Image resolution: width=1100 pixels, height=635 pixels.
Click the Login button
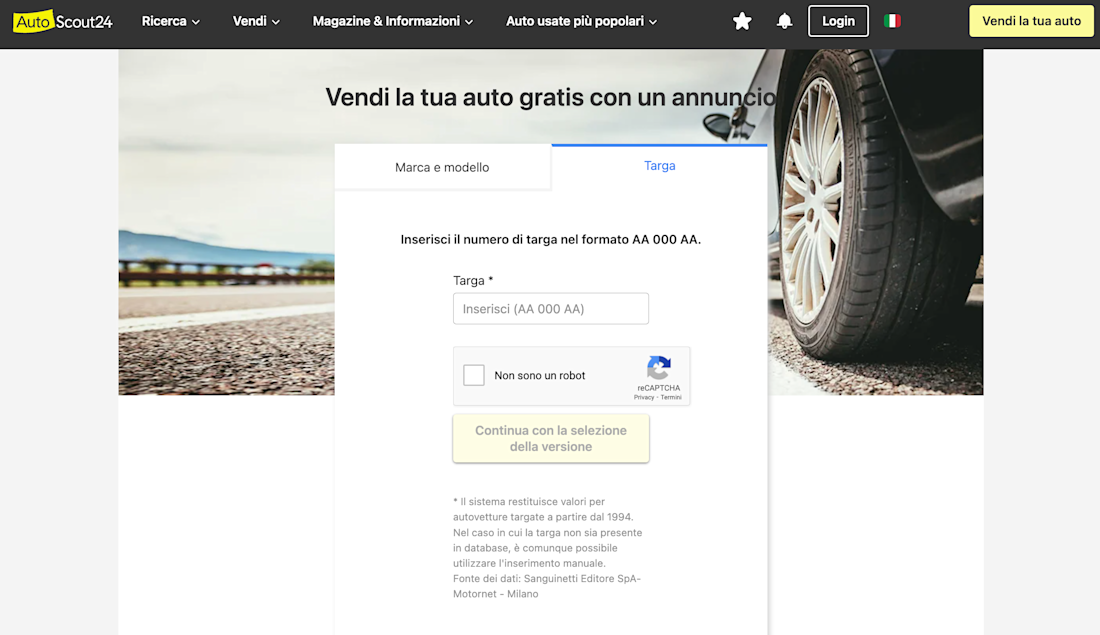click(x=838, y=21)
